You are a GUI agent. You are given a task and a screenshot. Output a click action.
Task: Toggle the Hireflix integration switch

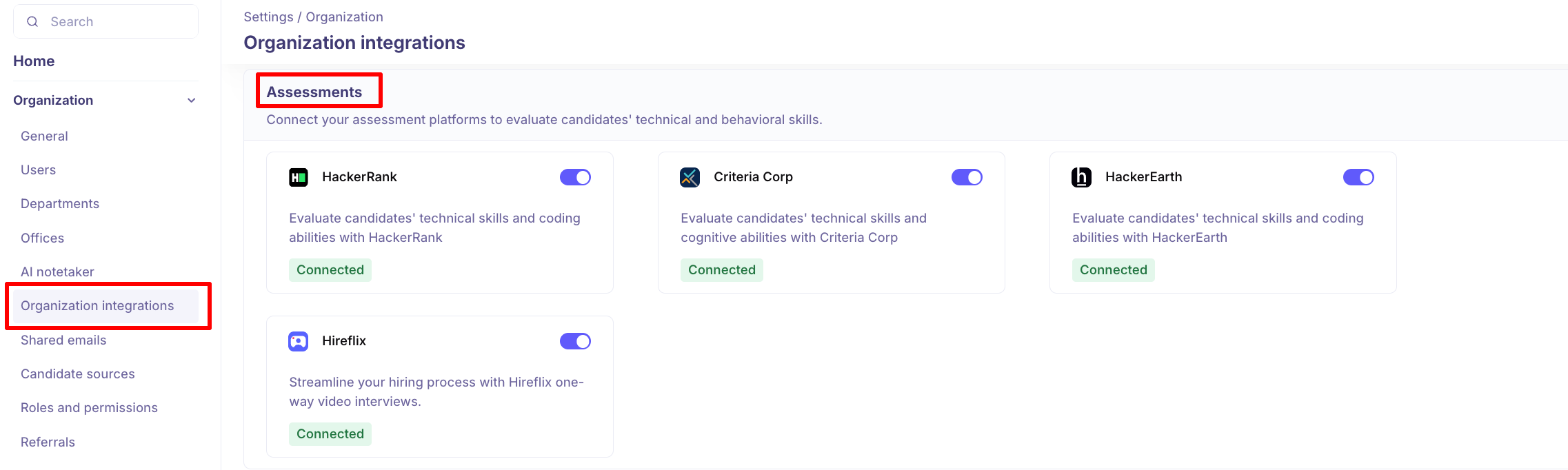575,341
